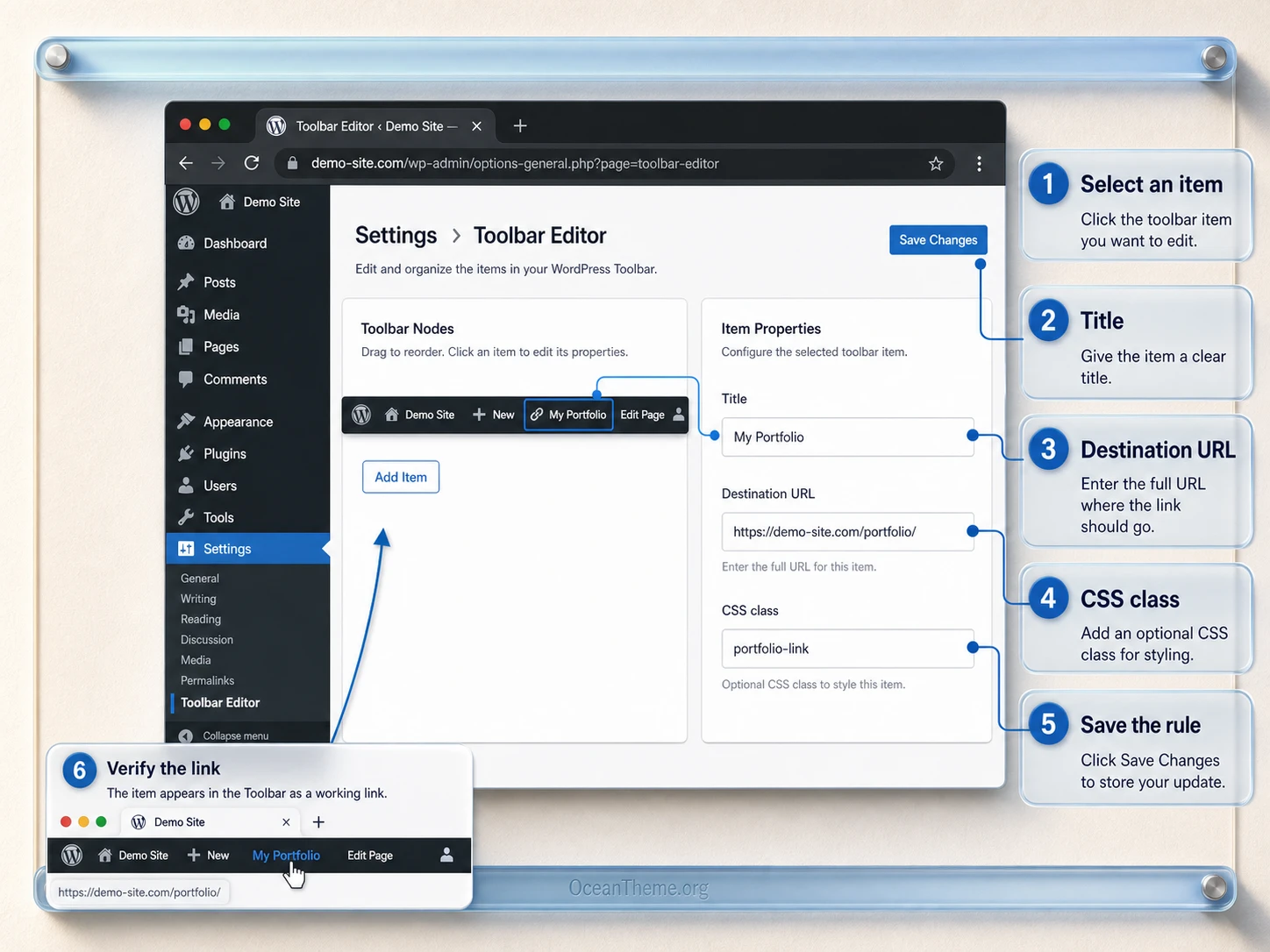
Task: Open the Permalinks settings submenu item
Action: [x=207, y=680]
